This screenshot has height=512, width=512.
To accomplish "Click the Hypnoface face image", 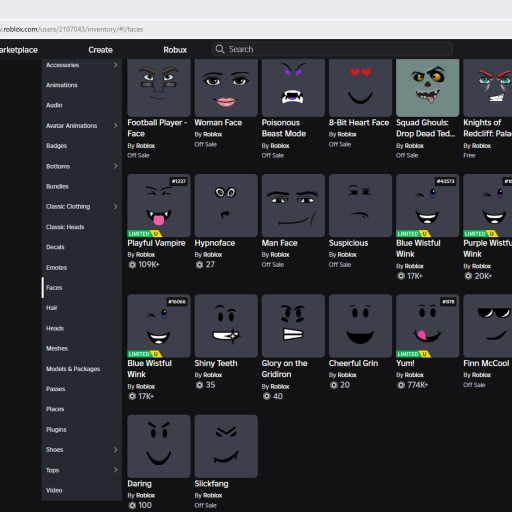I will click(x=226, y=205).
